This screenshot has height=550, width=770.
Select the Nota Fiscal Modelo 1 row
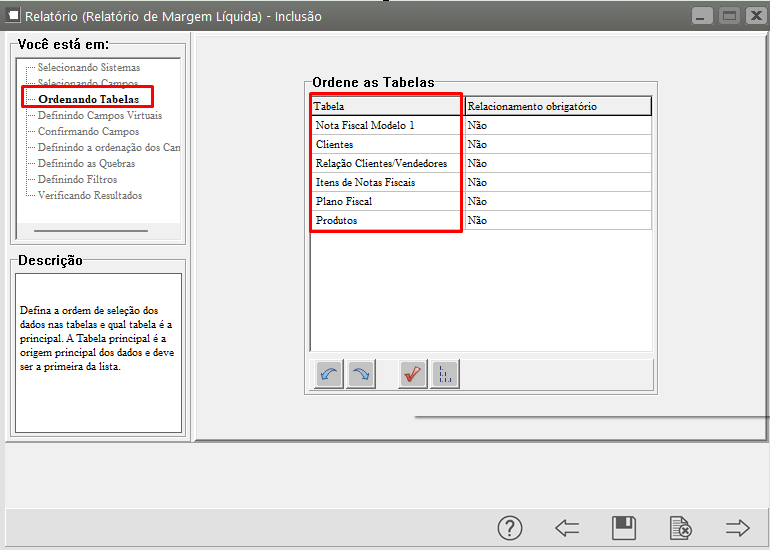pyautogui.click(x=386, y=125)
